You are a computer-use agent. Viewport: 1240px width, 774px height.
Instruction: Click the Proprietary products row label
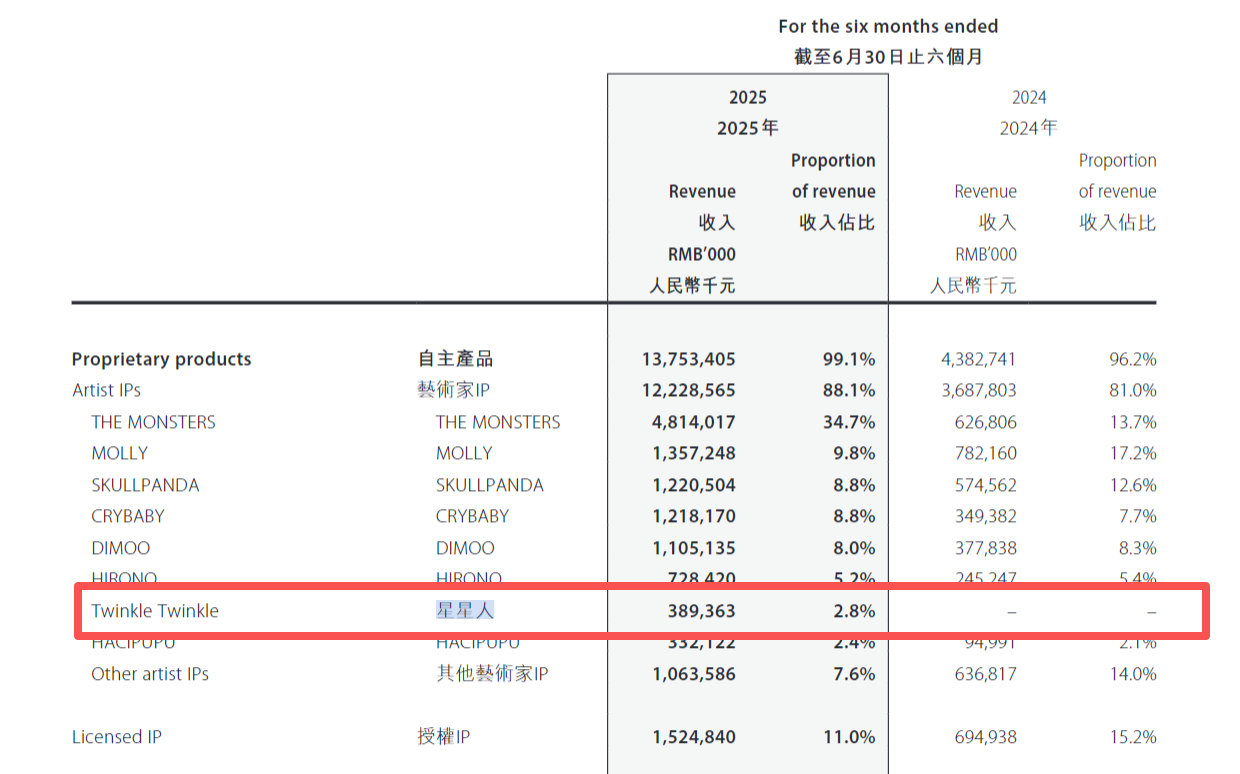(161, 359)
